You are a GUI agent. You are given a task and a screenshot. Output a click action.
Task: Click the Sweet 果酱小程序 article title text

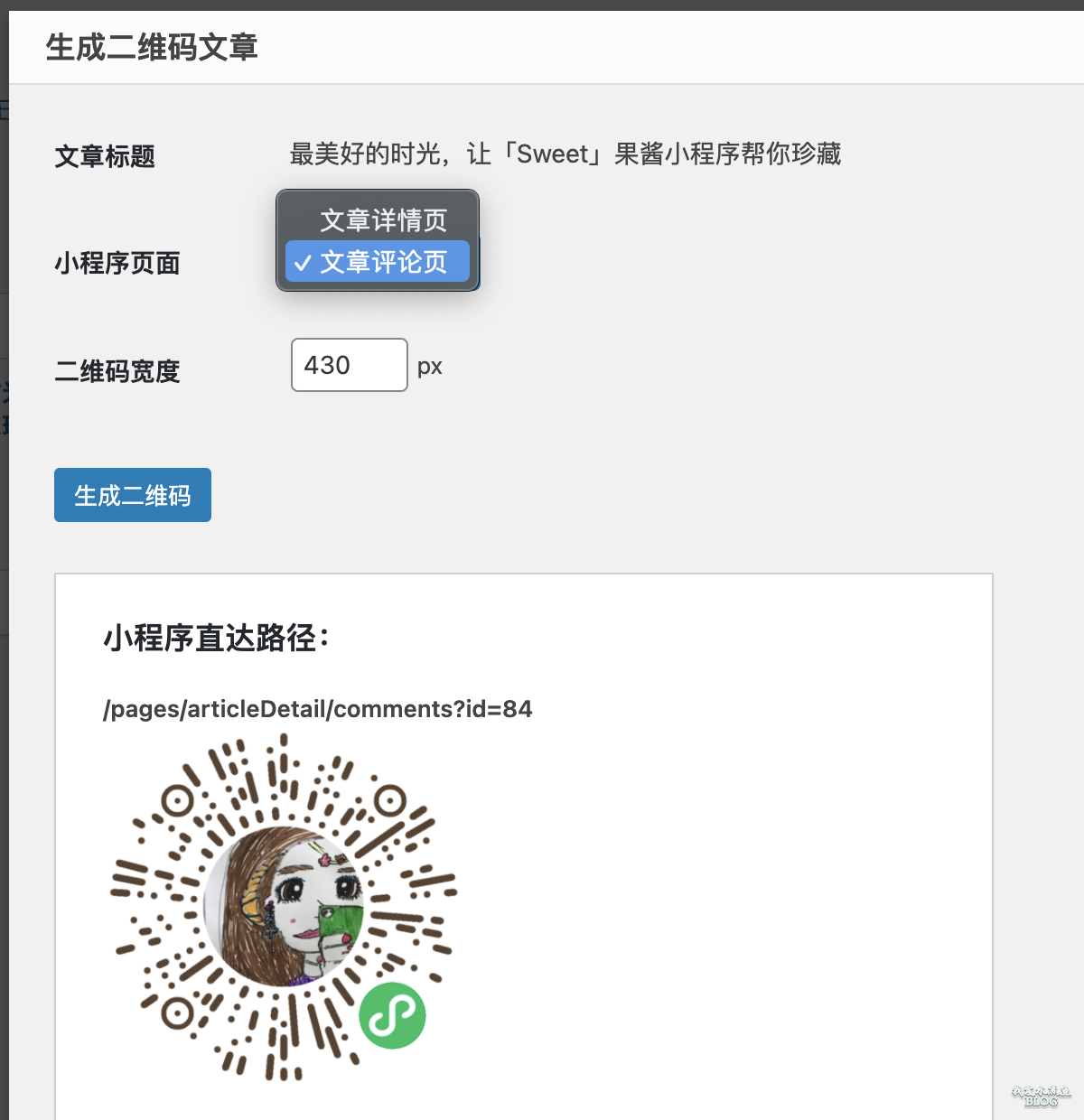(565, 154)
